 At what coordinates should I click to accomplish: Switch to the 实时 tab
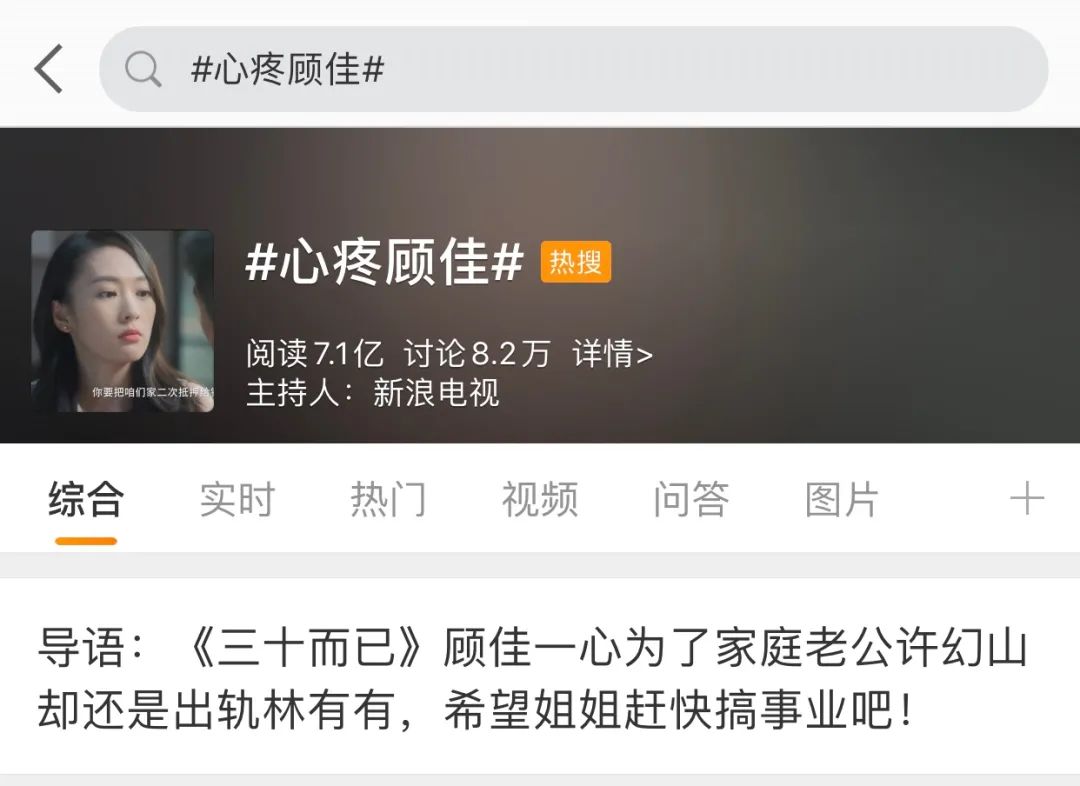(x=237, y=499)
